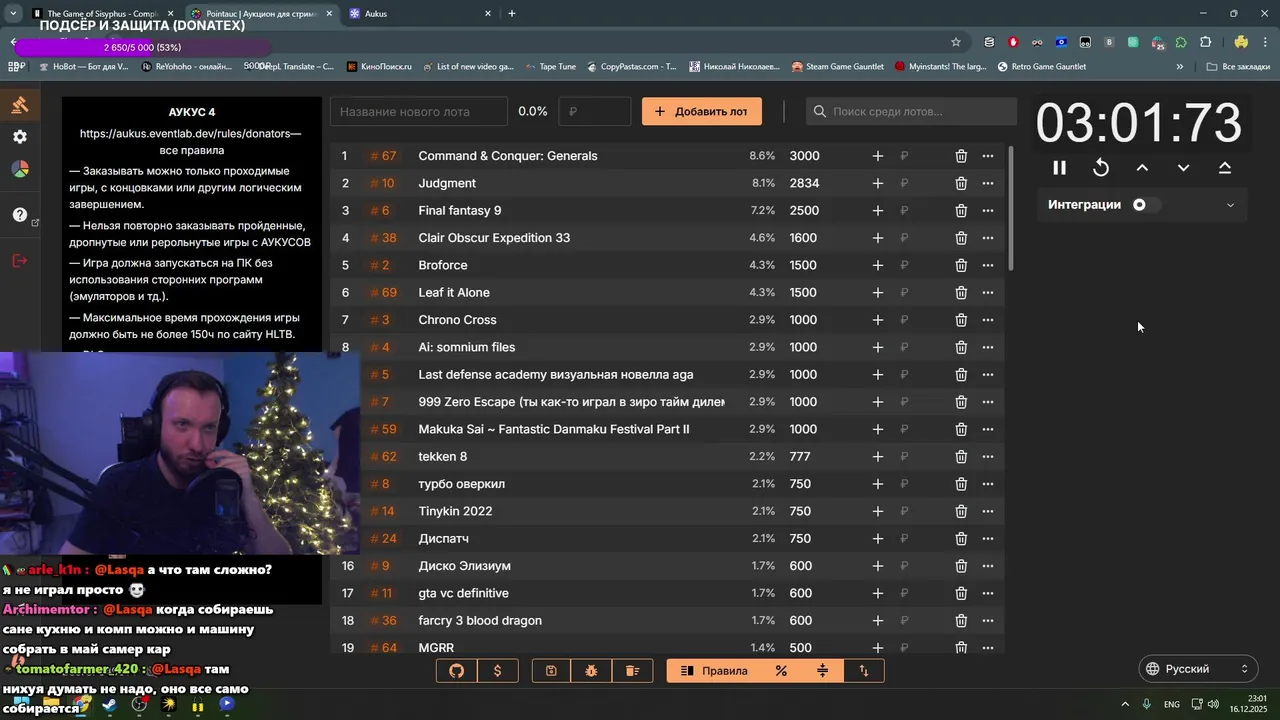Open КиноПоиск.ru bookmark
This screenshot has height=720, width=1280.
(x=378, y=67)
